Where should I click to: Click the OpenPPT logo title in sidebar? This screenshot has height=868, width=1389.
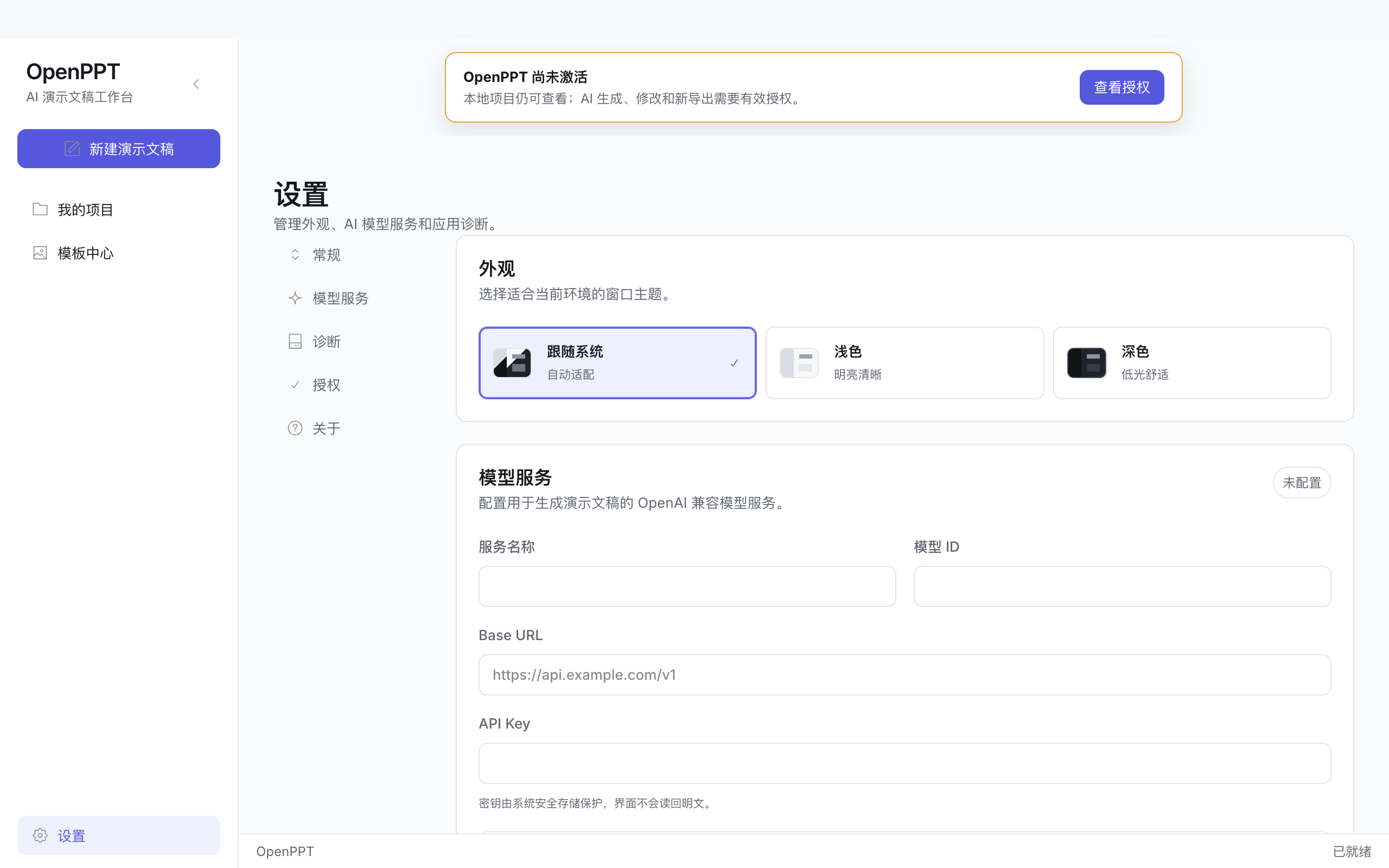pyautogui.click(x=73, y=72)
